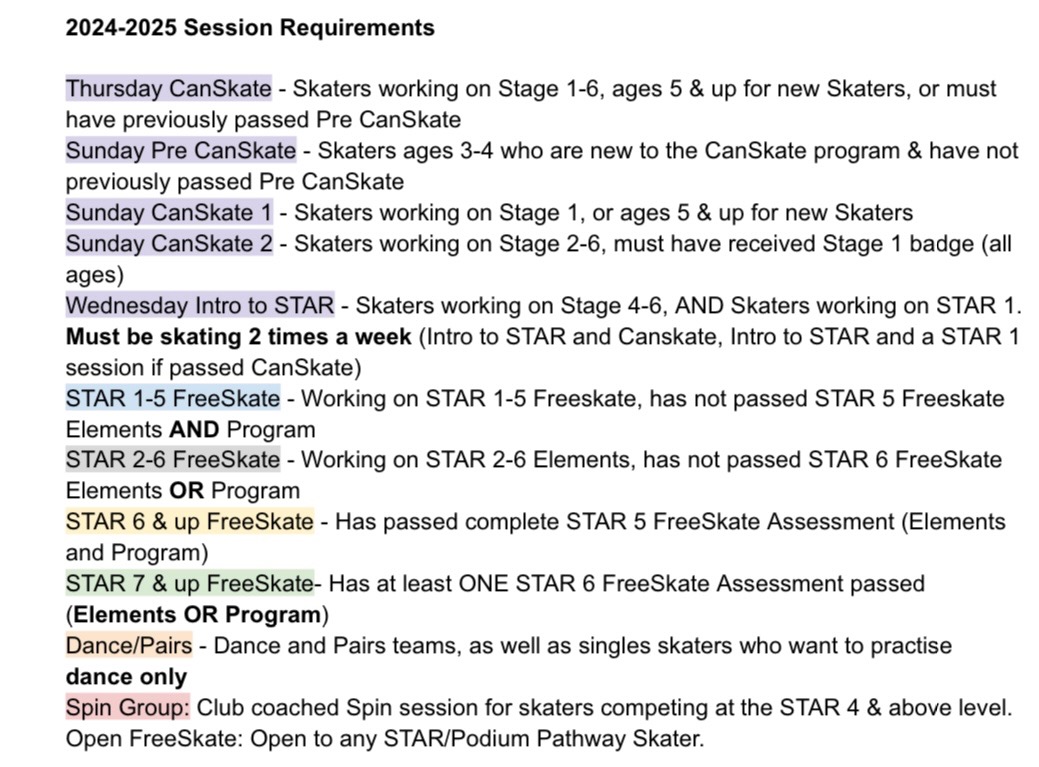Select the Sunday CanSkate 1 label
The image size is (1039, 767).
[x=169, y=212]
